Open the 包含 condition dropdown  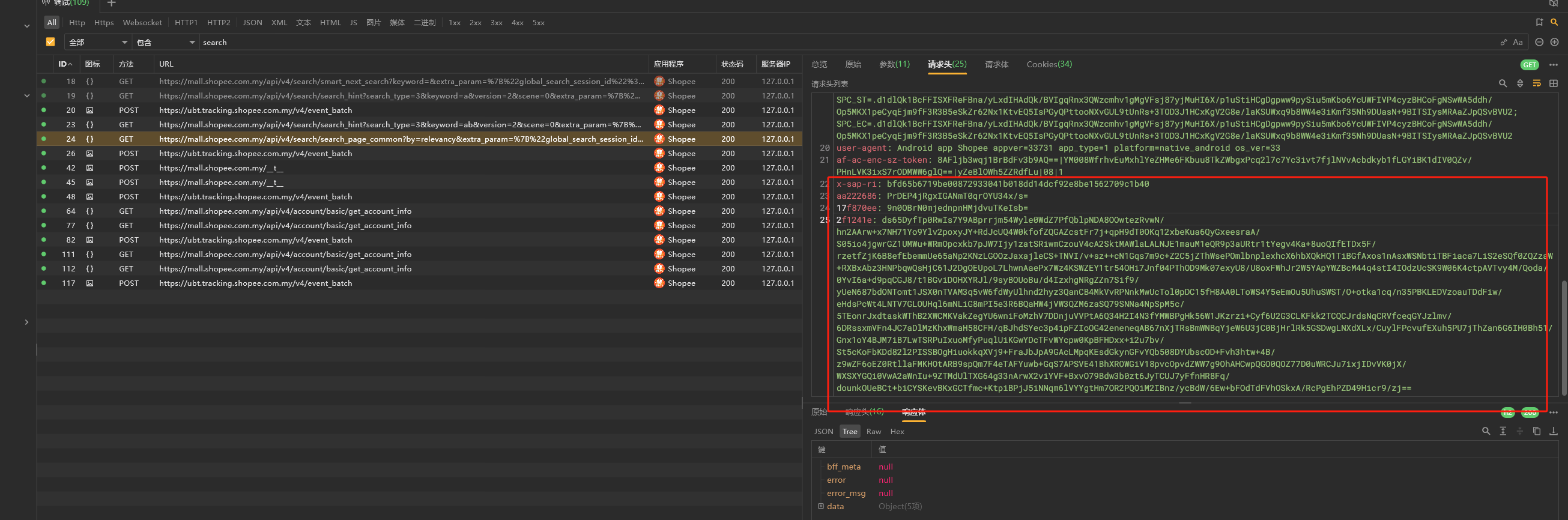pos(165,42)
